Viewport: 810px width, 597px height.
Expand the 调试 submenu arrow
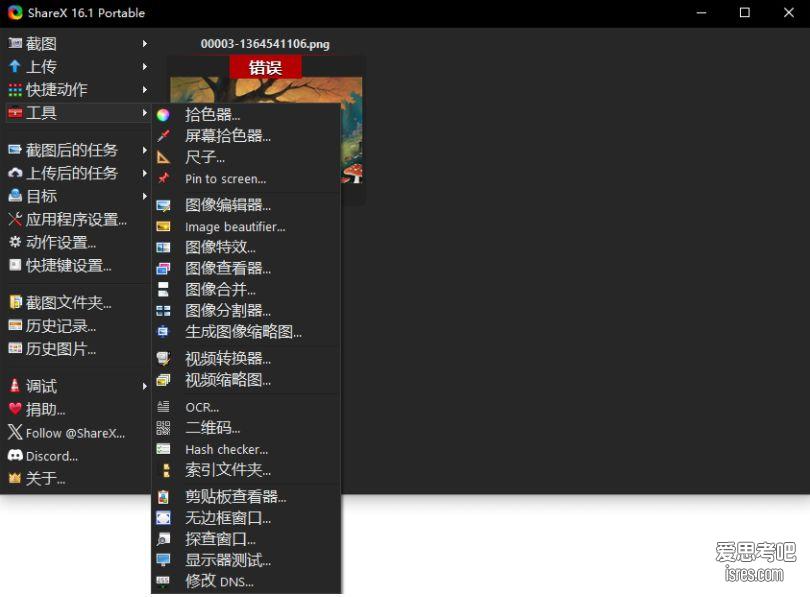click(x=145, y=386)
